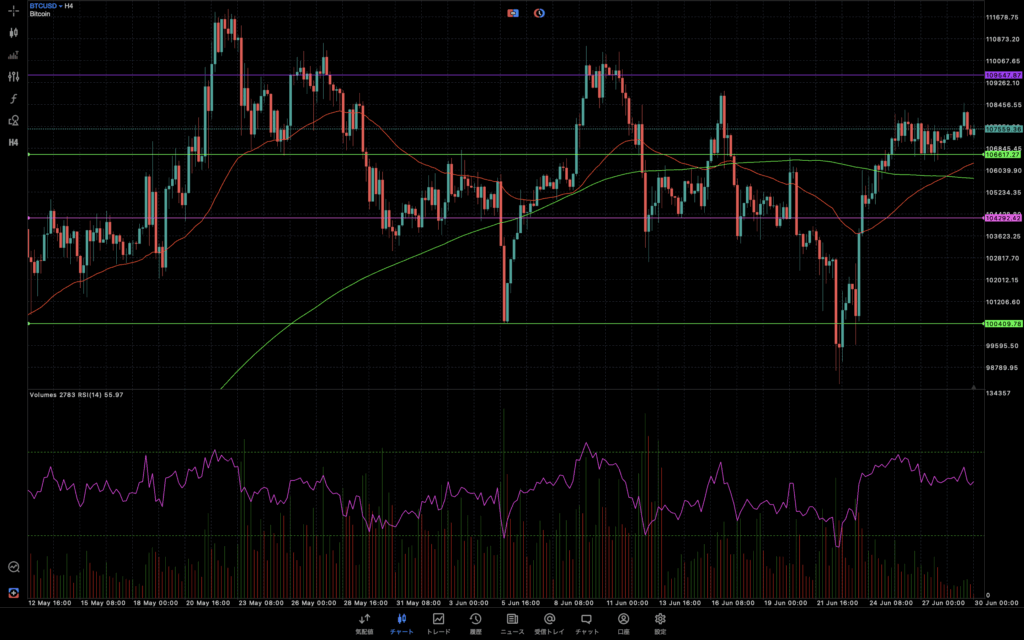Click the 12 May 16:00 time label

50,603
